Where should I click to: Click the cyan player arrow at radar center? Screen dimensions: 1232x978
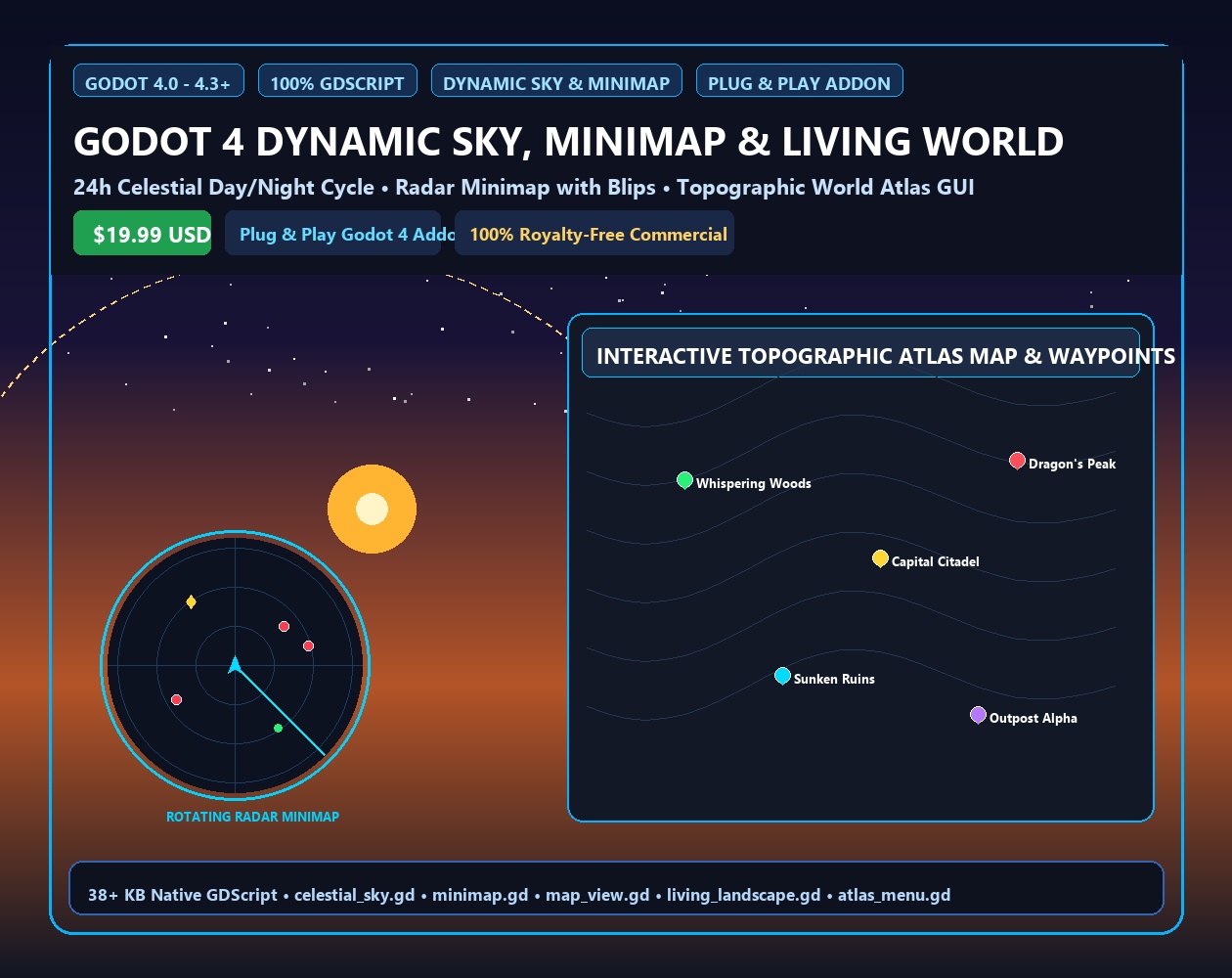coord(235,665)
